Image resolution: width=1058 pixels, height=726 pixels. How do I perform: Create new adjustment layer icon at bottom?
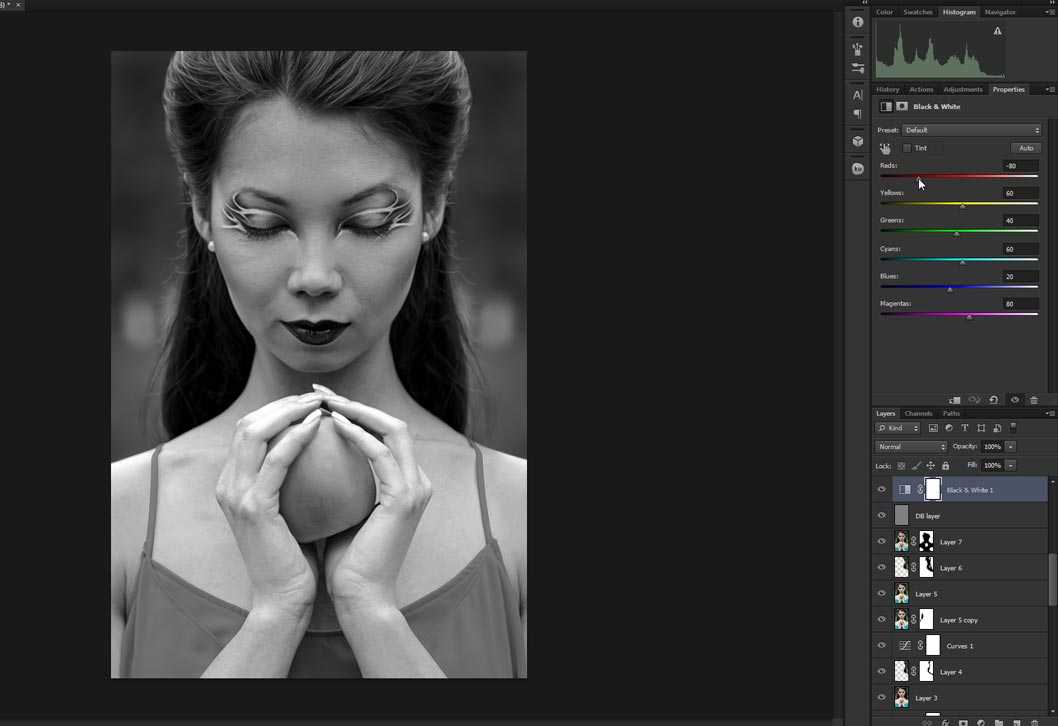(x=980, y=723)
